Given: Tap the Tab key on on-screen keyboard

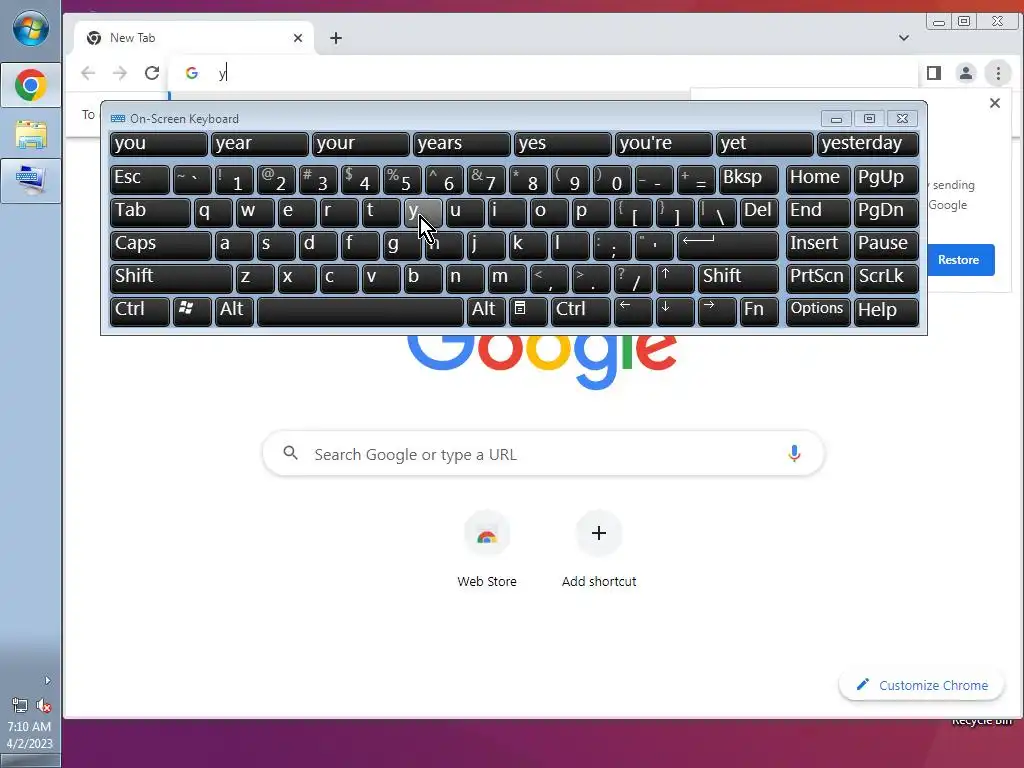Looking at the screenshot, I should [x=150, y=212].
